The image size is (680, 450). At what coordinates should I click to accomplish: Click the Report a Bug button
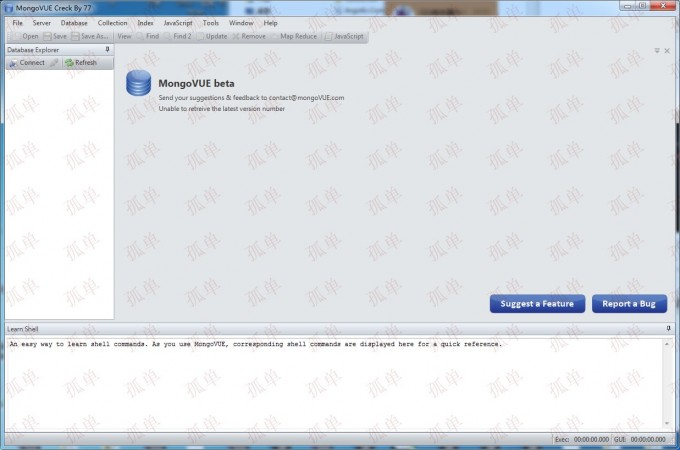(629, 304)
